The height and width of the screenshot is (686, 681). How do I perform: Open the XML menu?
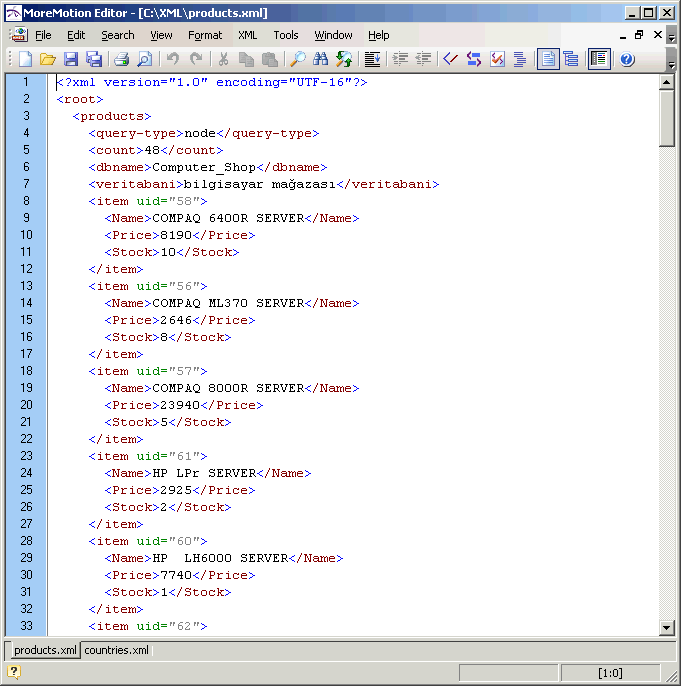coord(247,35)
